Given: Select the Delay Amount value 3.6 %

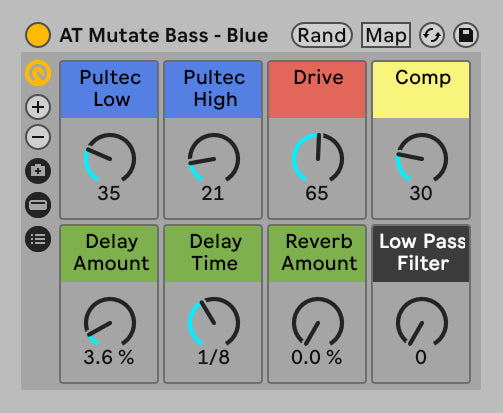Looking at the screenshot, I should (x=109, y=357).
